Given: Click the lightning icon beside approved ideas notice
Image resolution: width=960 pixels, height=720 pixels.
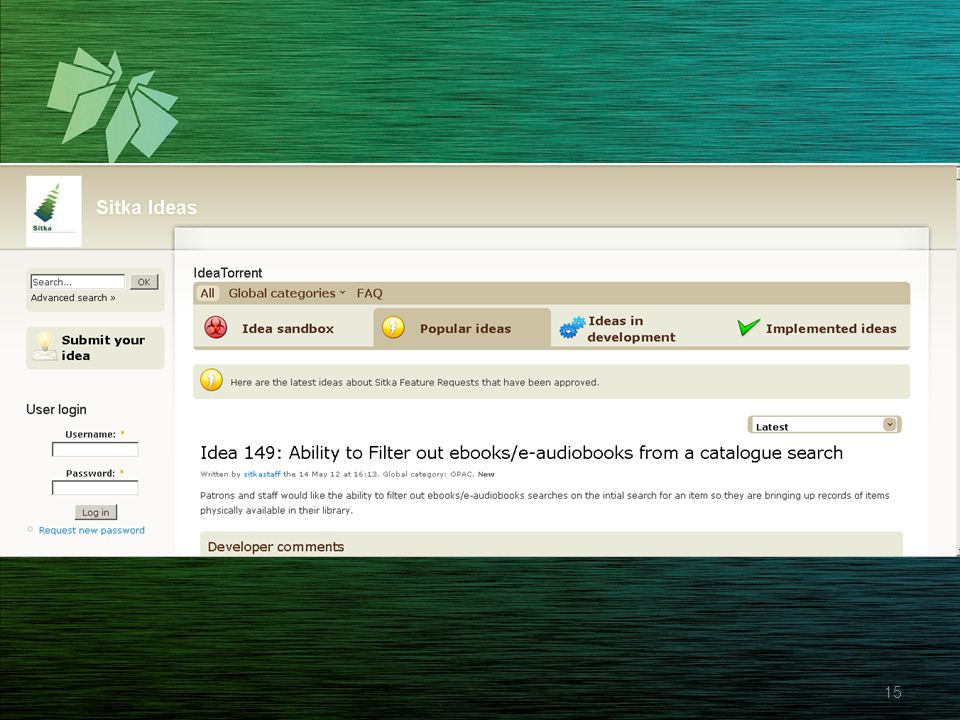Looking at the screenshot, I should [x=211, y=380].
